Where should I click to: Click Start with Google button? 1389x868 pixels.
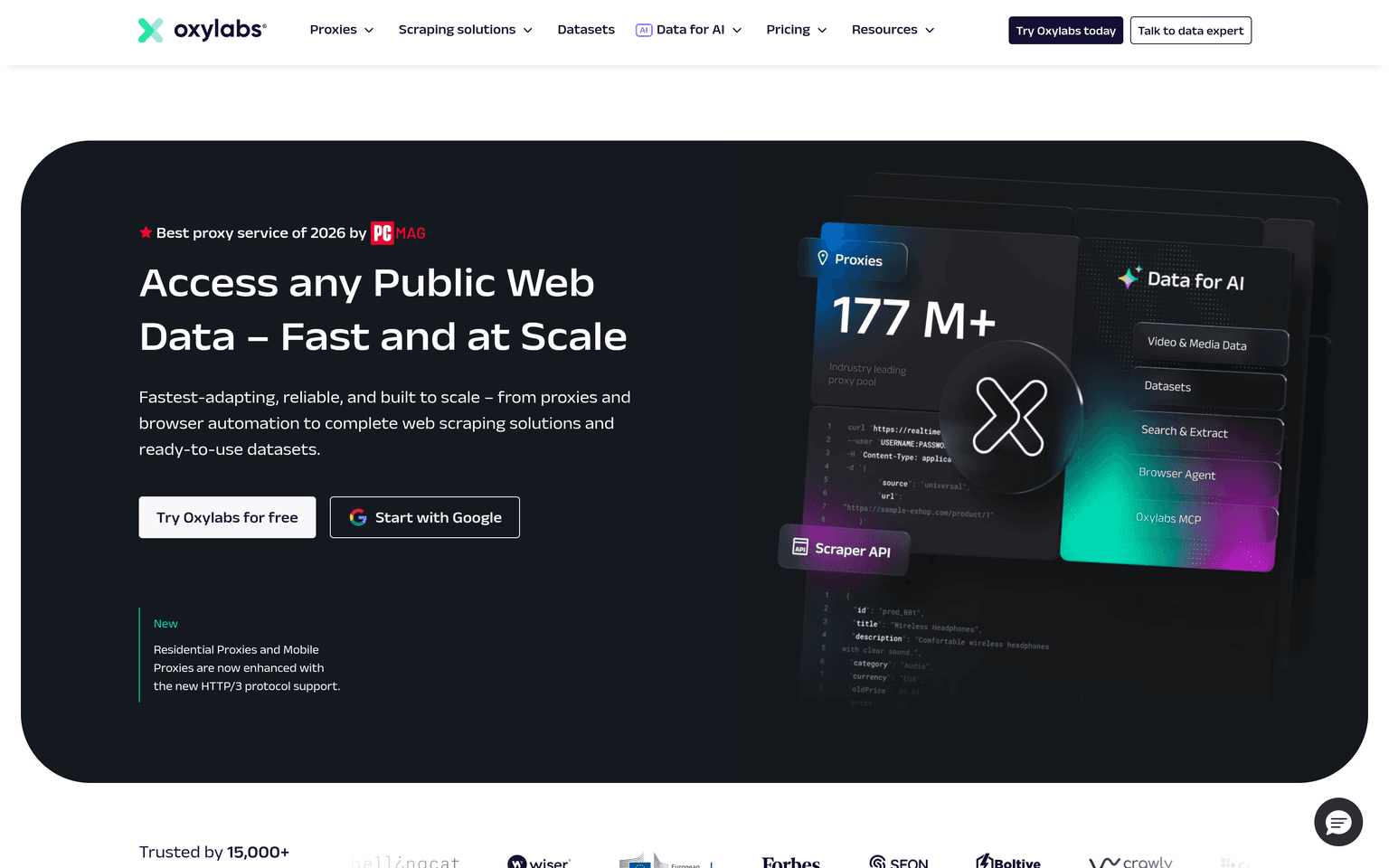point(425,517)
